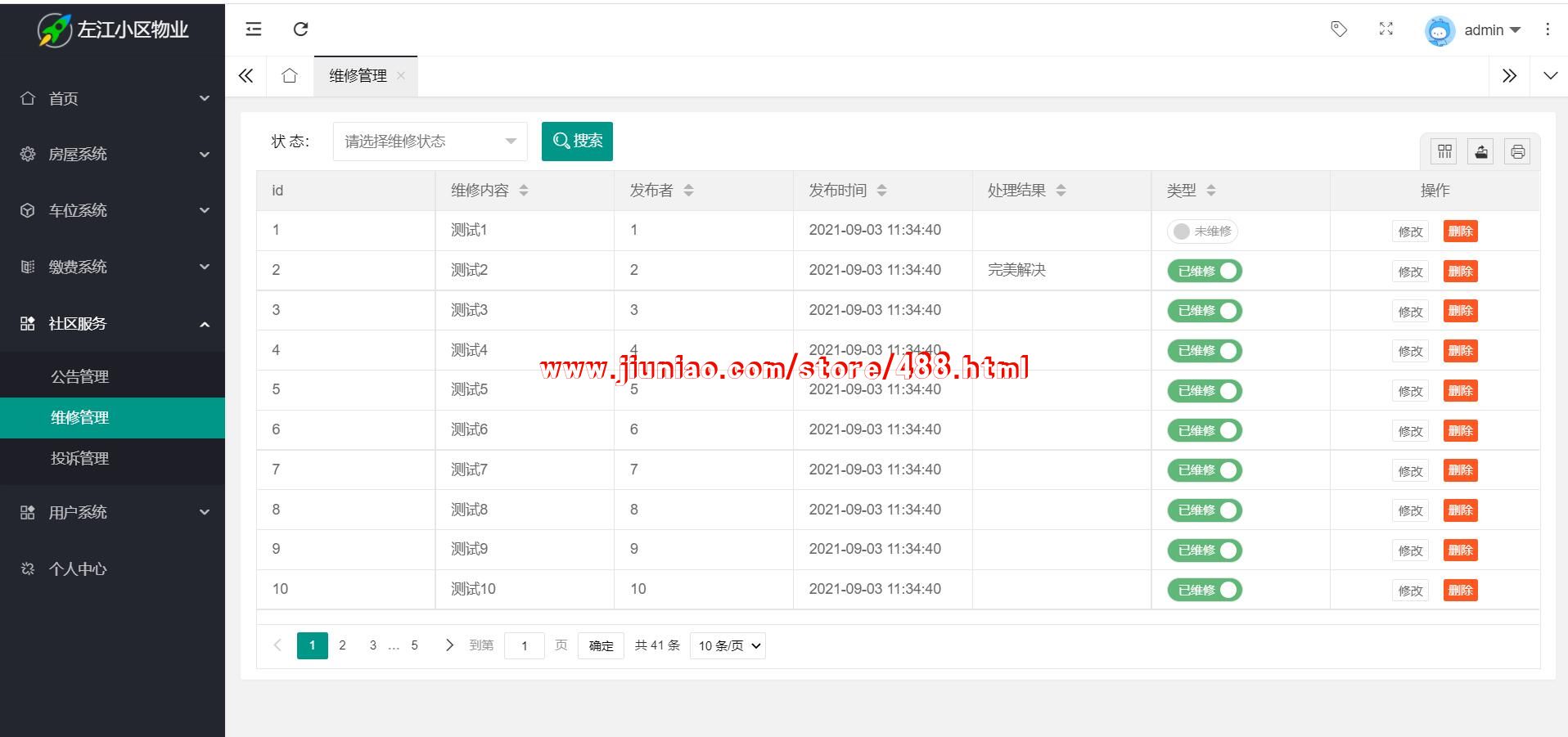1568x737 pixels.
Task: Go to home tab icon
Action: tap(290, 76)
